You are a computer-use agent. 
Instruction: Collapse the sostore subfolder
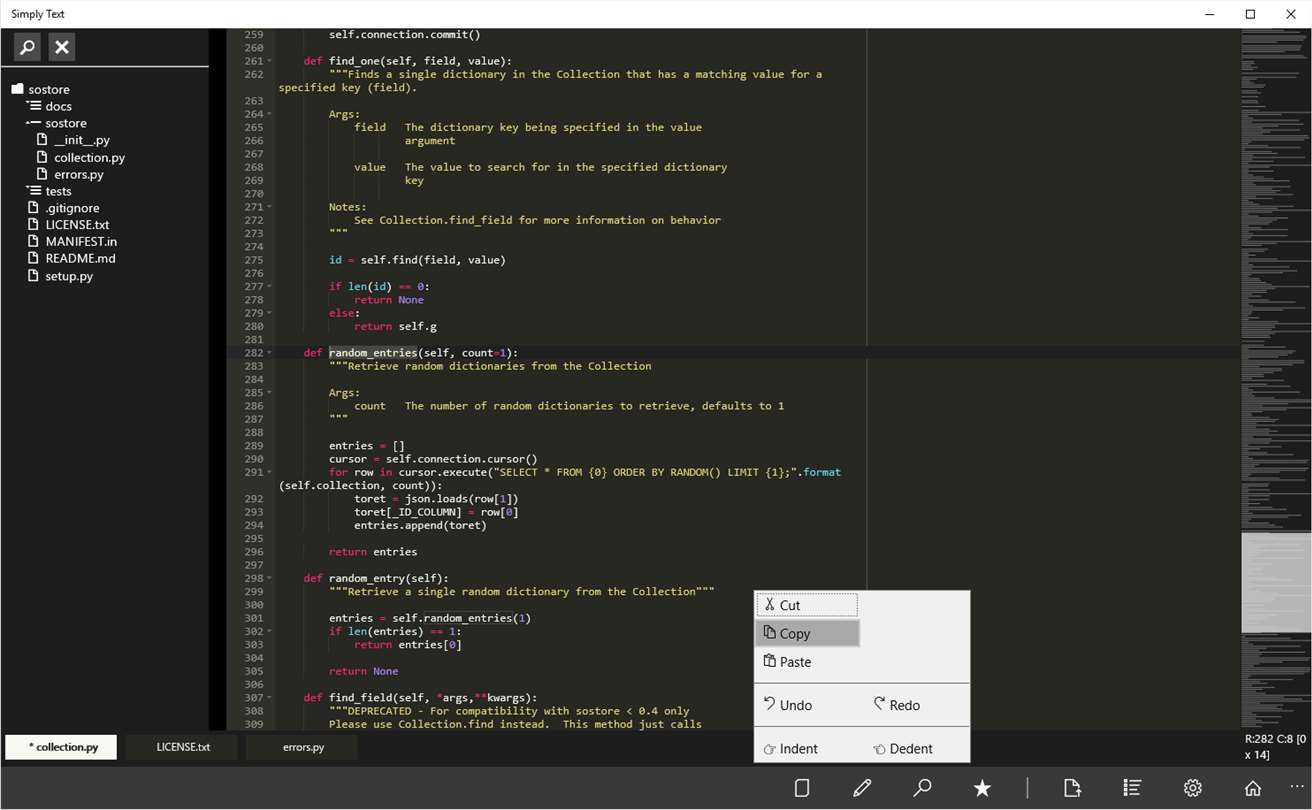coord(34,123)
